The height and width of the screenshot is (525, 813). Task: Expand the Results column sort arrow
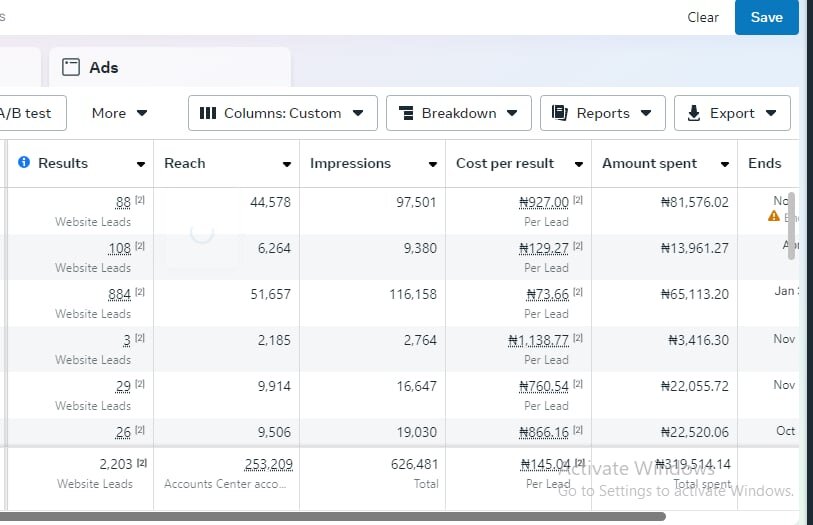pos(141,164)
